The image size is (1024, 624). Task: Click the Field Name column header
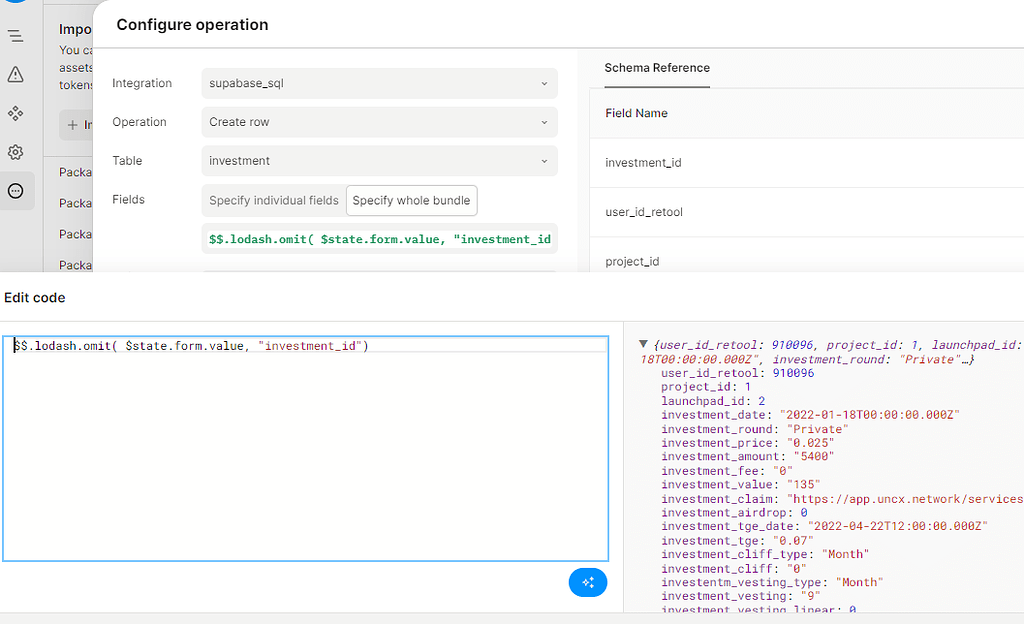click(636, 114)
